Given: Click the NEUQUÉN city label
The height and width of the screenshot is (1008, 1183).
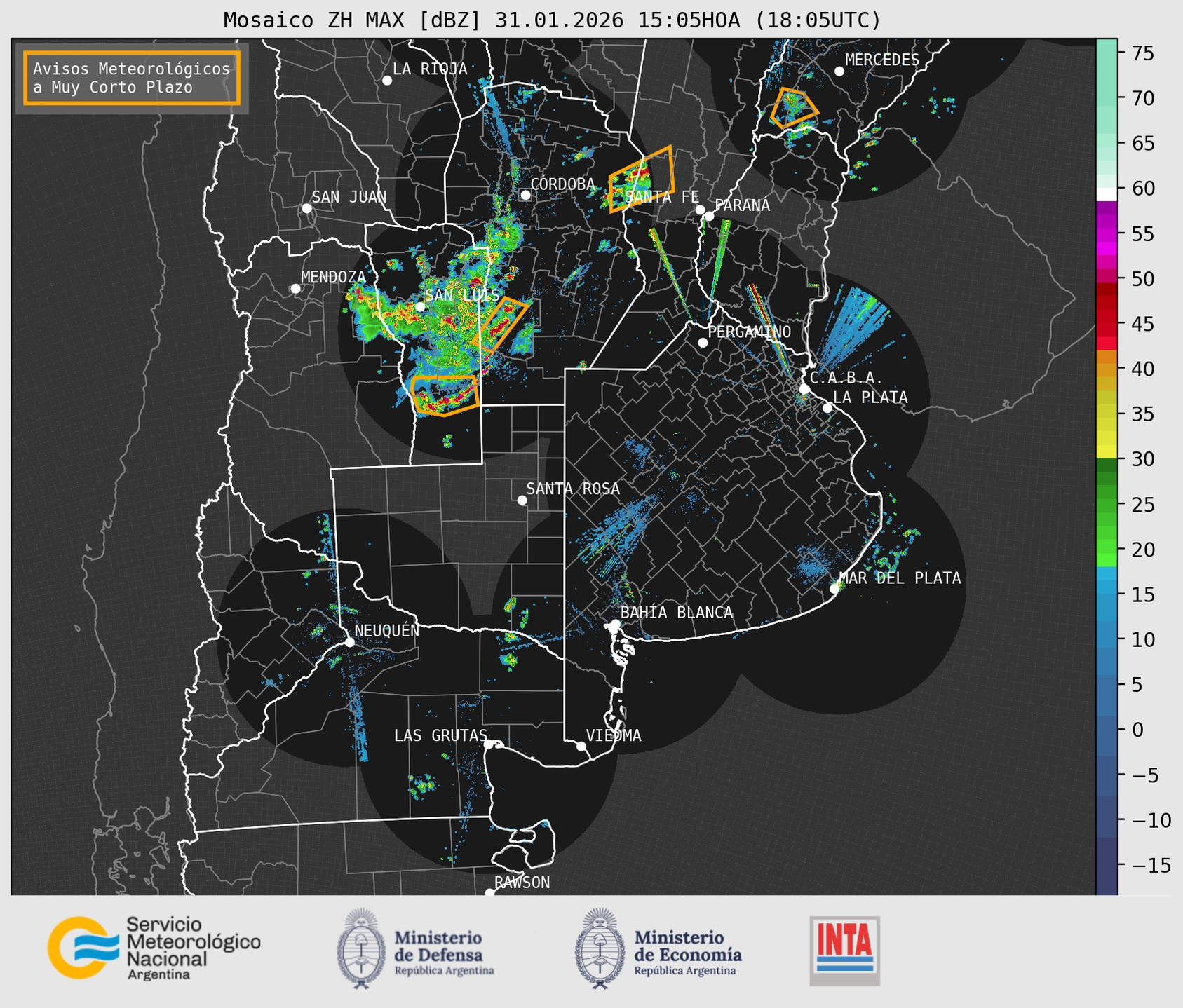Looking at the screenshot, I should click(x=386, y=630).
